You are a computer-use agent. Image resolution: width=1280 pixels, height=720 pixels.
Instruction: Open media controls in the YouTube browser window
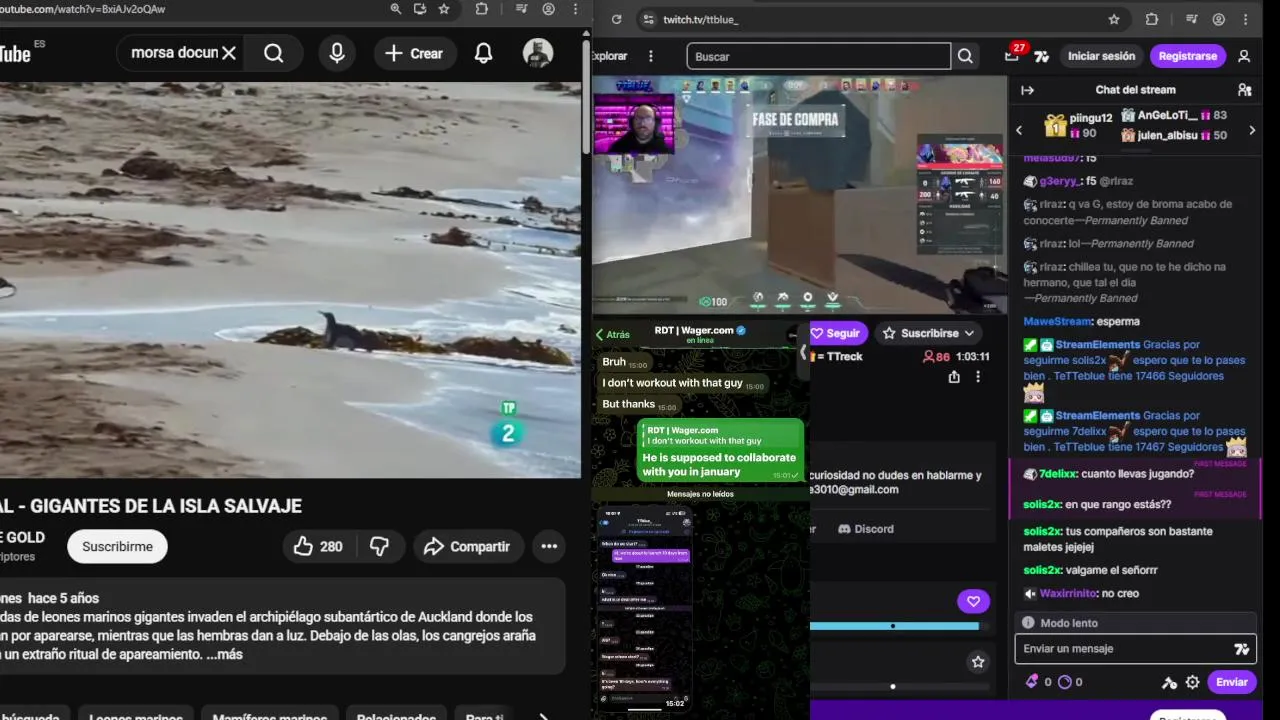[521, 9]
